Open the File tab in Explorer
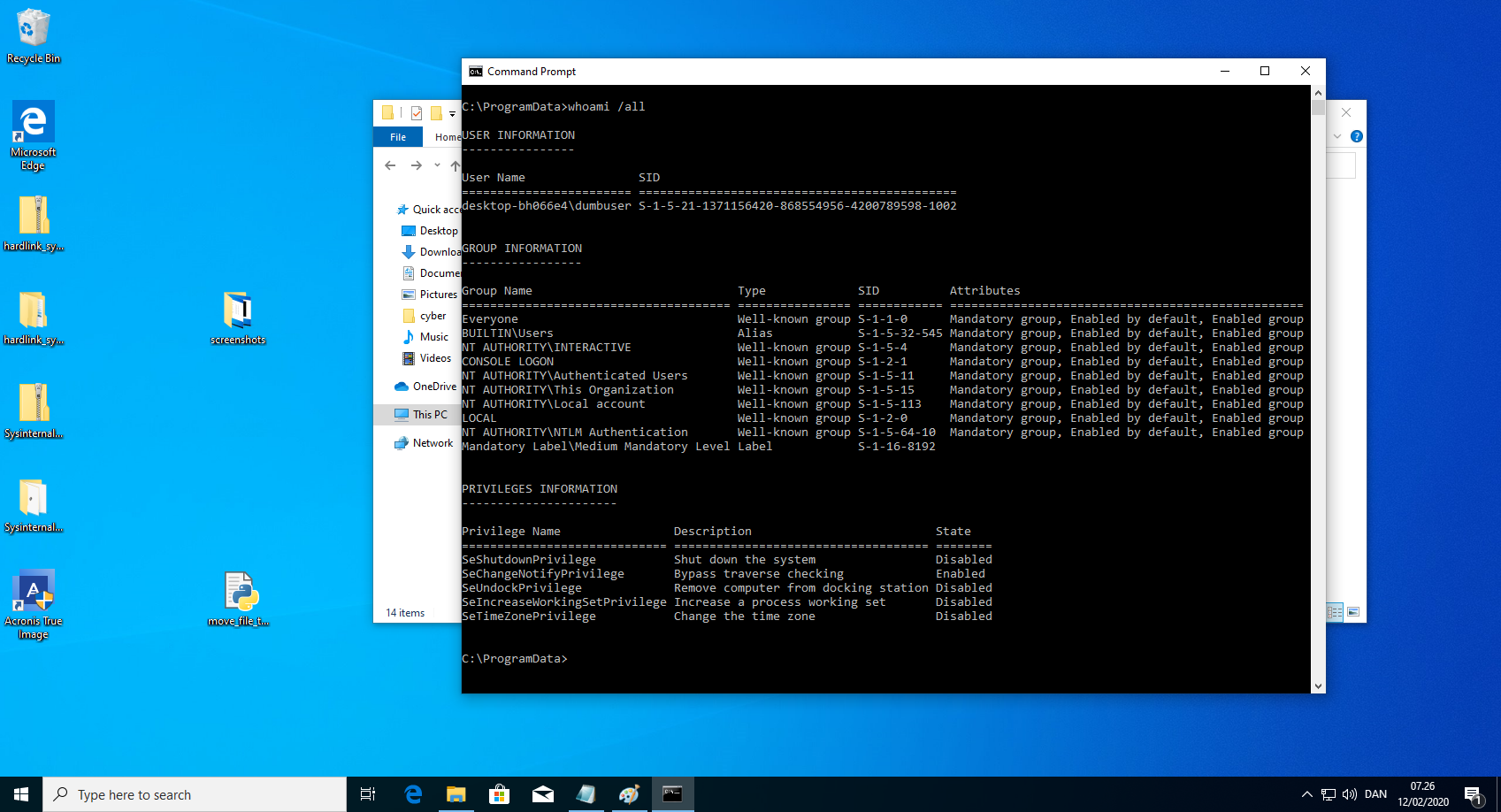Screen dimensions: 1501x812 (398, 137)
